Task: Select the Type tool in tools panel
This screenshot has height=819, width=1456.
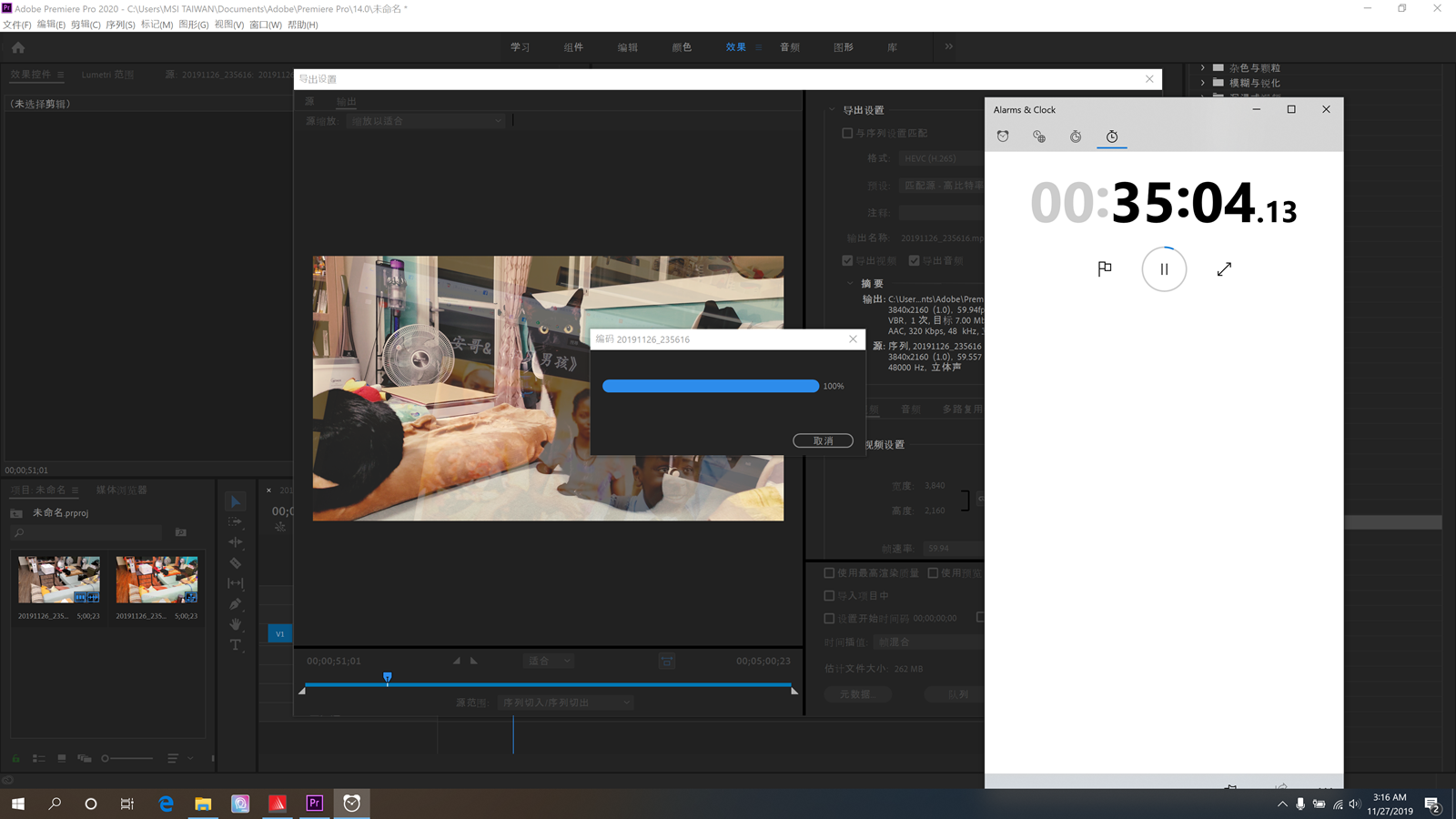Action: click(236, 645)
